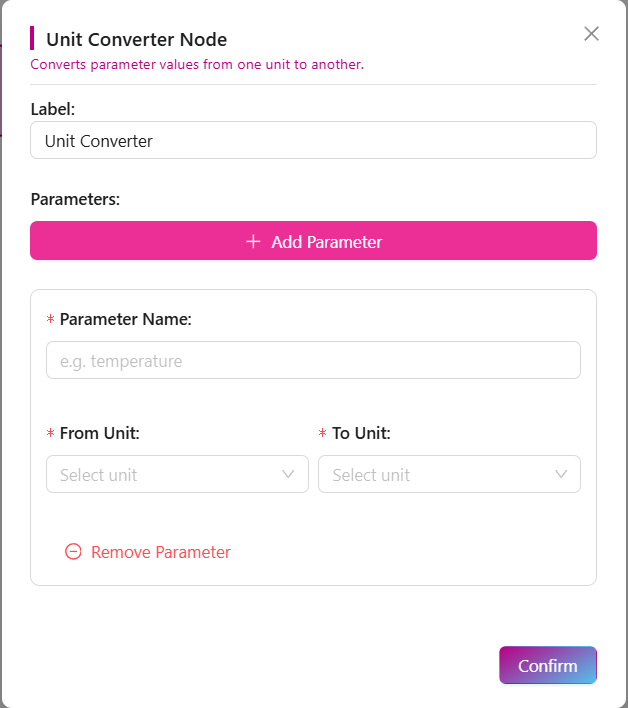This screenshot has height=708, width=628.
Task: Click the Label: field caption
Action: click(53, 108)
